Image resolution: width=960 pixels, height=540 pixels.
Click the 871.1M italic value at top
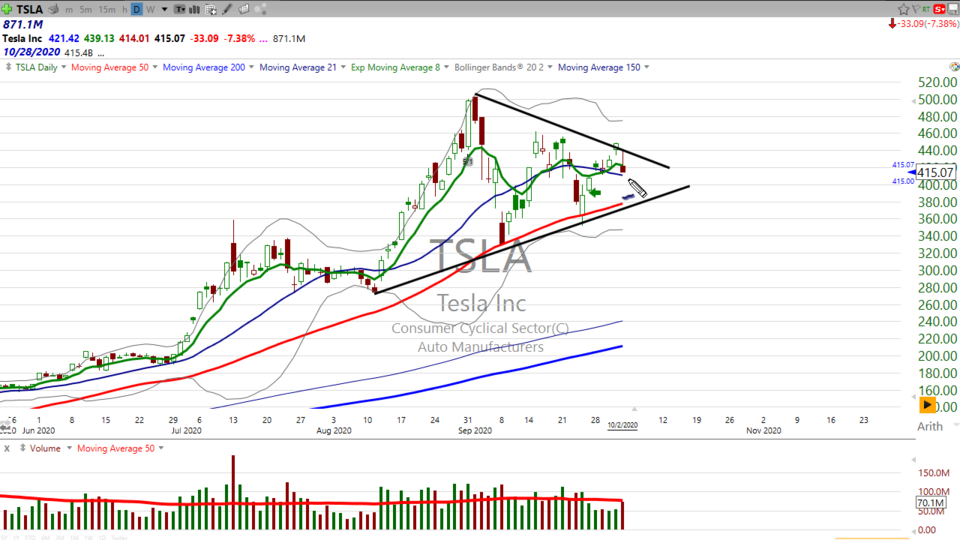[x=23, y=24]
